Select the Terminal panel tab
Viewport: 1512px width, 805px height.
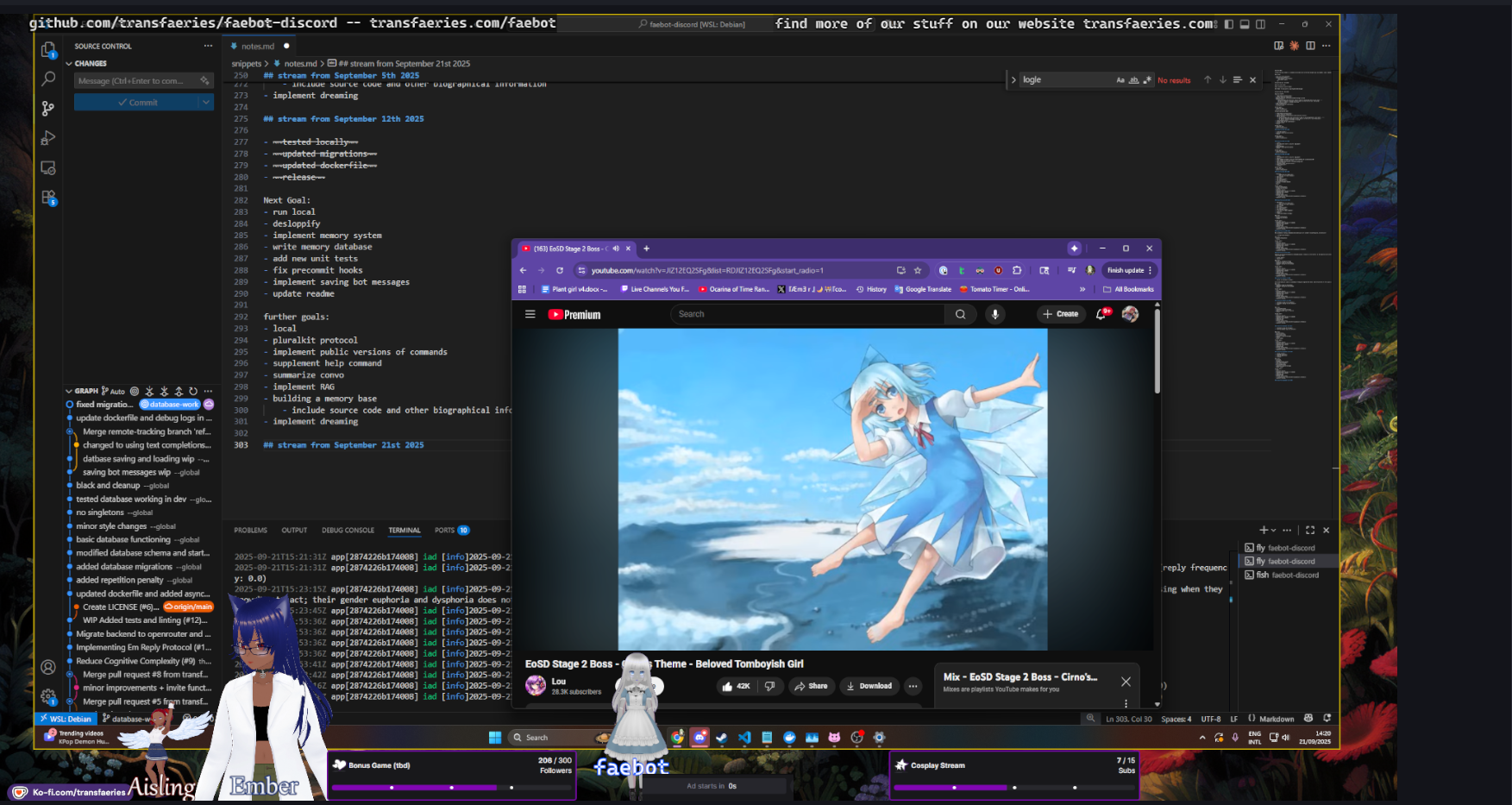(x=405, y=530)
